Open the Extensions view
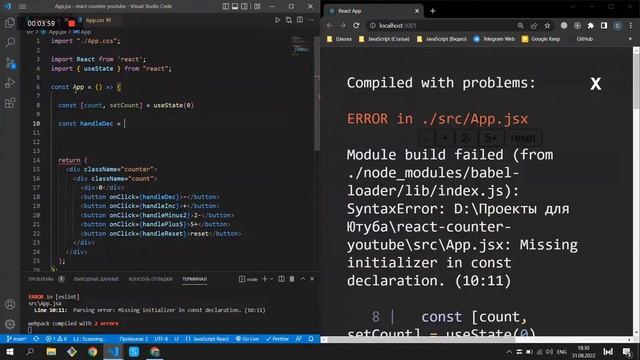The image size is (640, 360). click(10, 103)
